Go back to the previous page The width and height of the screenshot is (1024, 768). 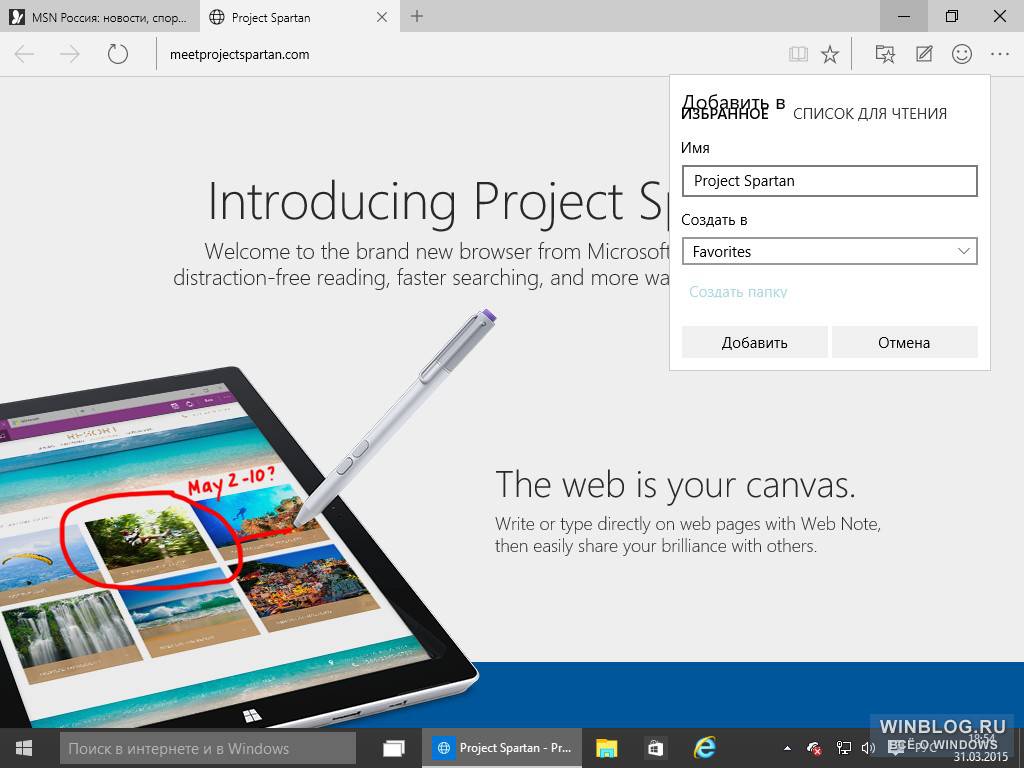coord(24,54)
